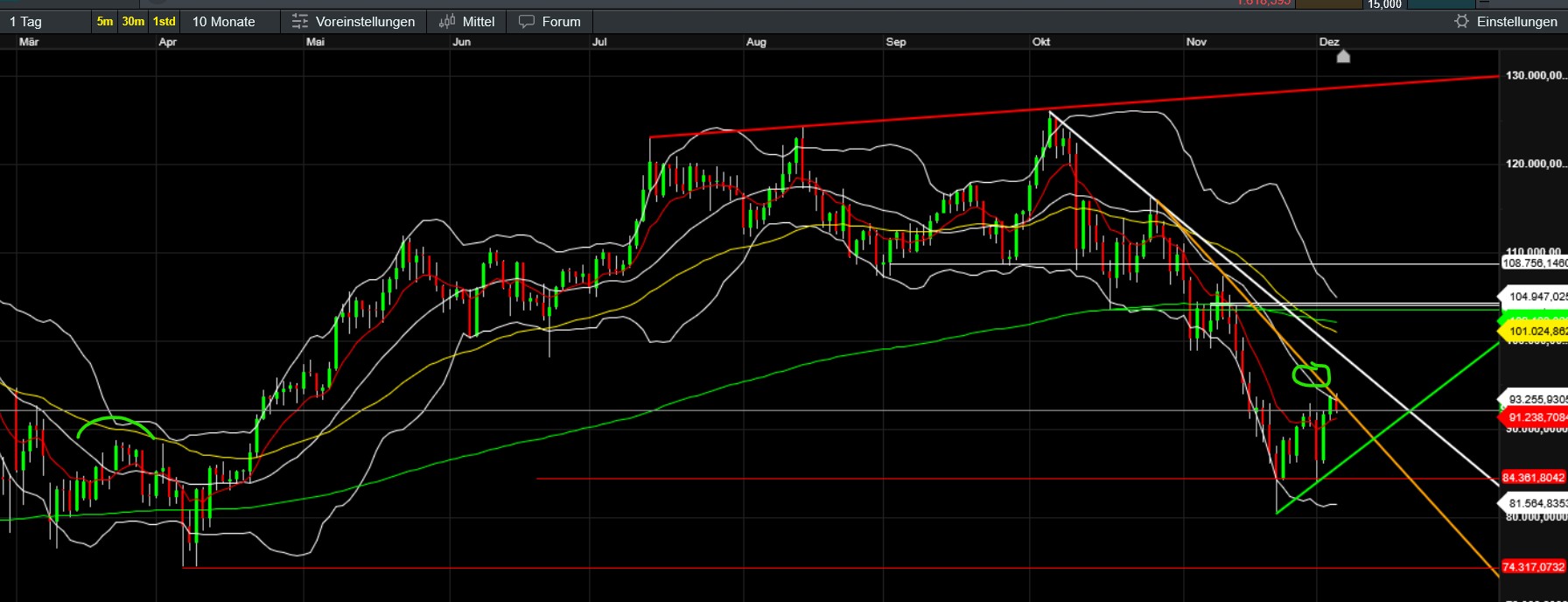Screen dimensions: 1568x602
Task: Open the Mittel chart type selector
Action: click(x=466, y=21)
